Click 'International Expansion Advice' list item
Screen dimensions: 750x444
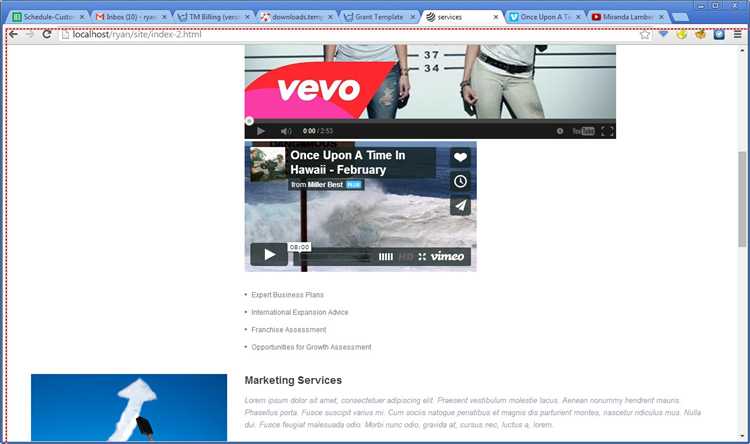(x=299, y=312)
